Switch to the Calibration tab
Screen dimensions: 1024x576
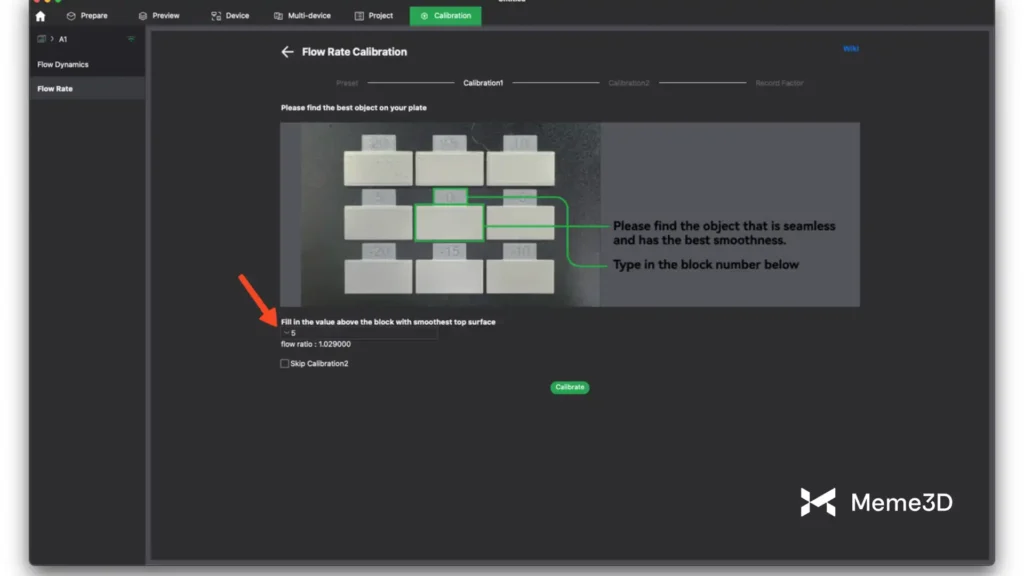click(x=445, y=16)
